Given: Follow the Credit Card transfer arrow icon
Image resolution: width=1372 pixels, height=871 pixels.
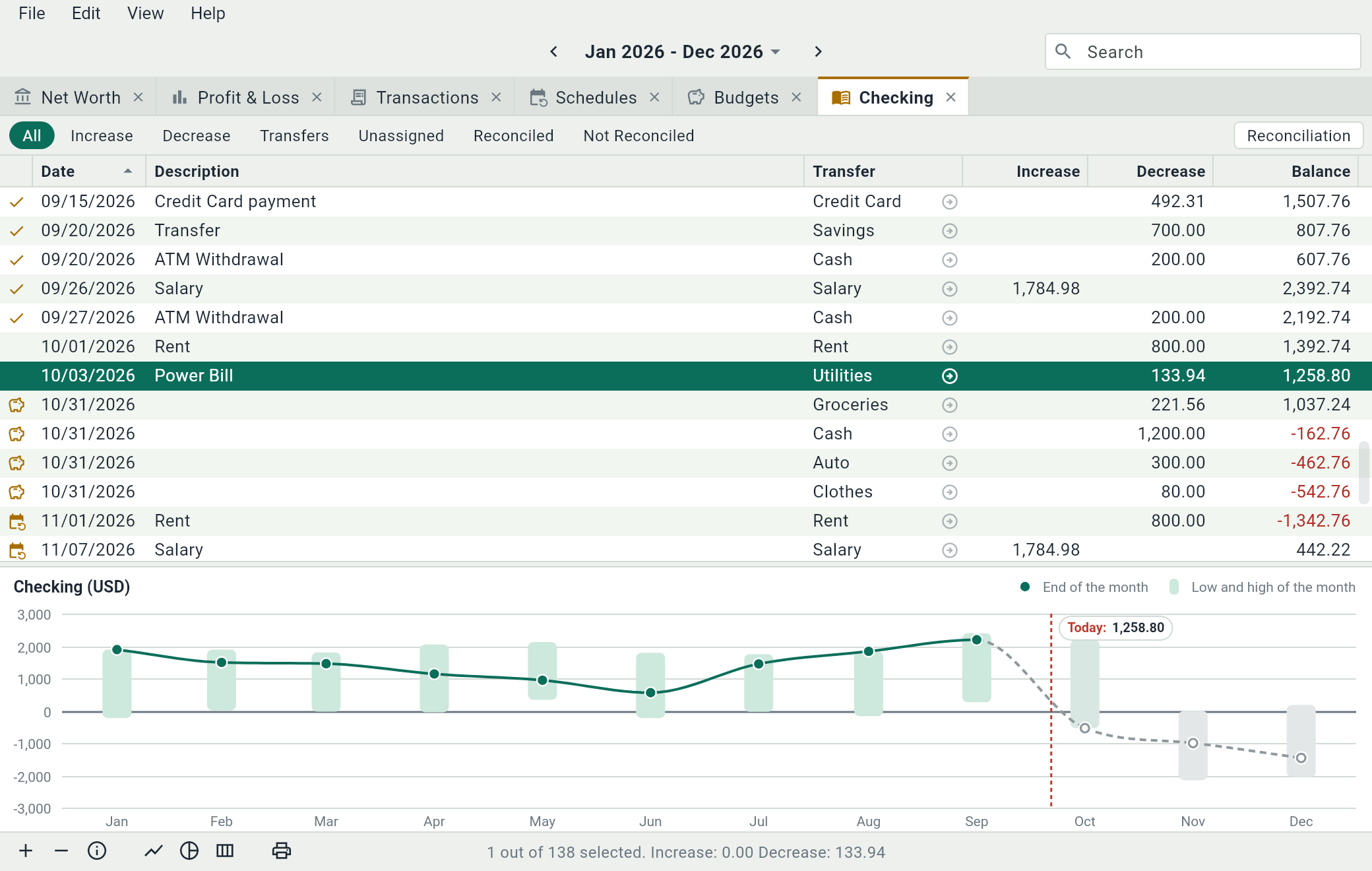Looking at the screenshot, I should coord(950,202).
